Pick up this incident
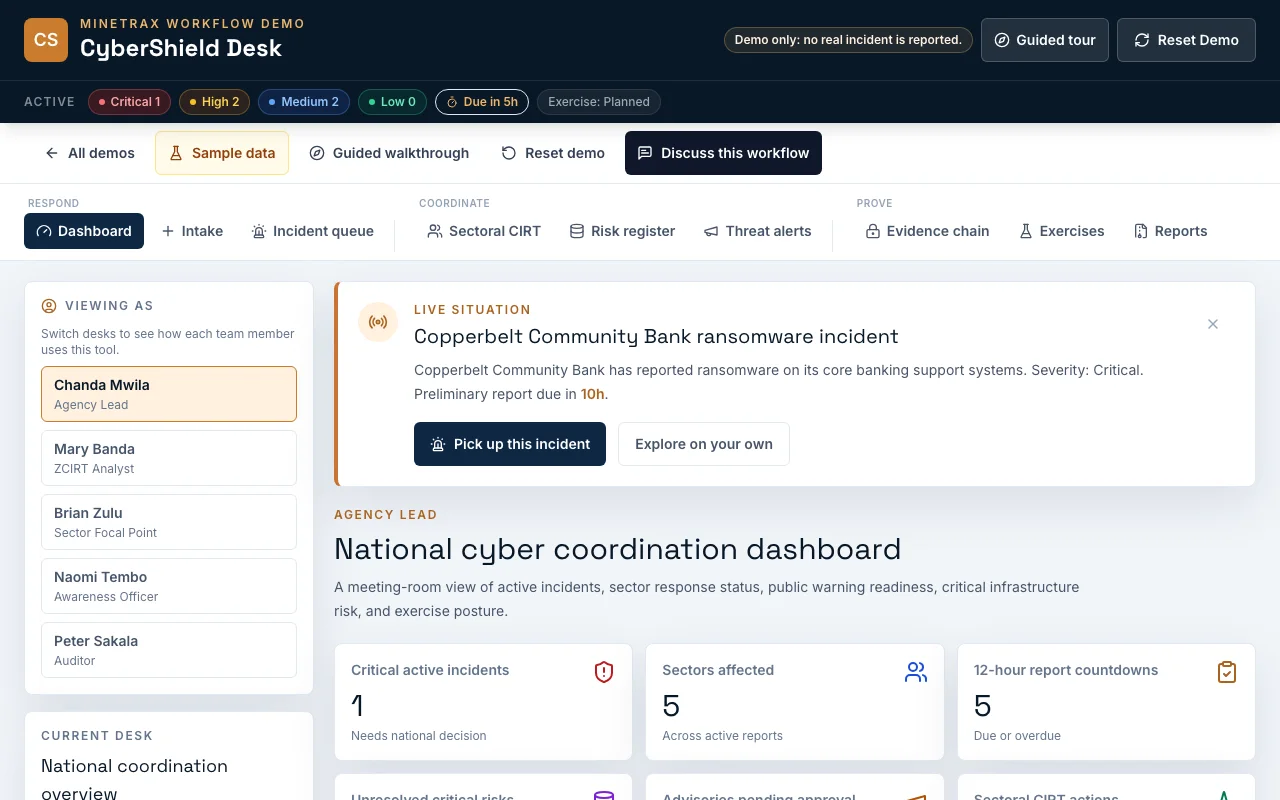Image resolution: width=1280 pixels, height=800 pixels. pyautogui.click(x=510, y=444)
